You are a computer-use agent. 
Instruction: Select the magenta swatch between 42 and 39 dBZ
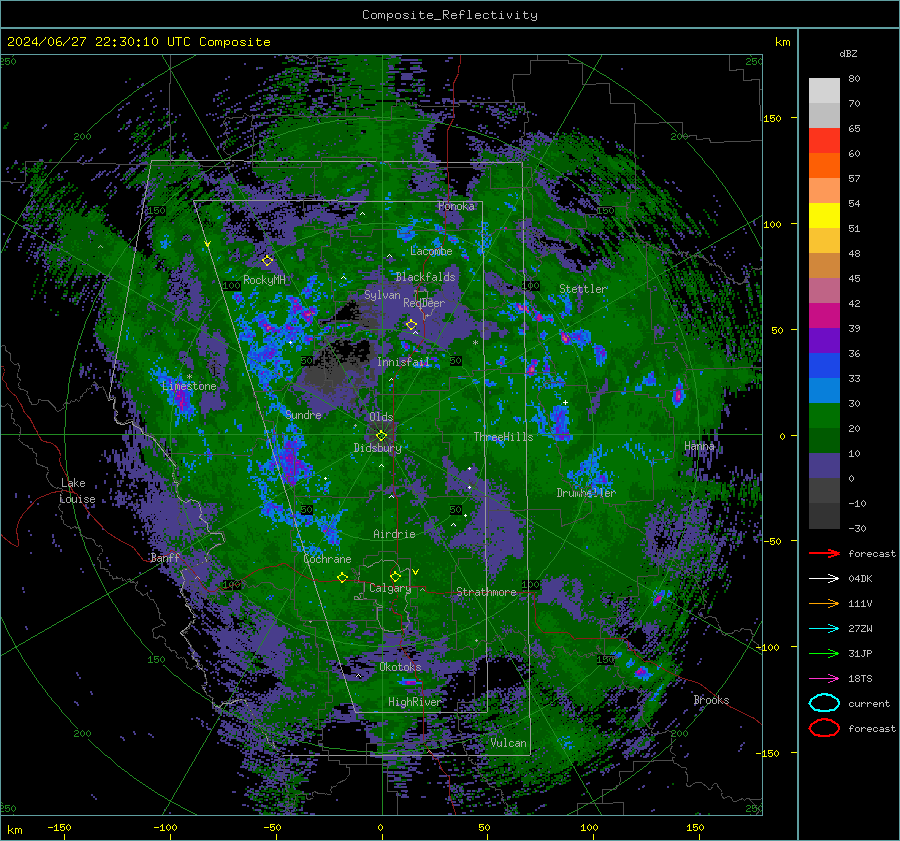[824, 316]
